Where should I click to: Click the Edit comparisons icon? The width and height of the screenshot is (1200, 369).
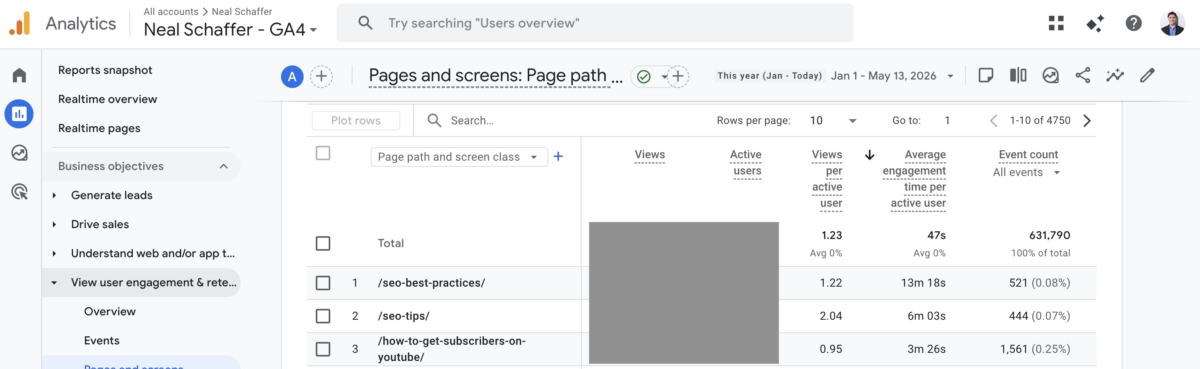[1018, 75]
